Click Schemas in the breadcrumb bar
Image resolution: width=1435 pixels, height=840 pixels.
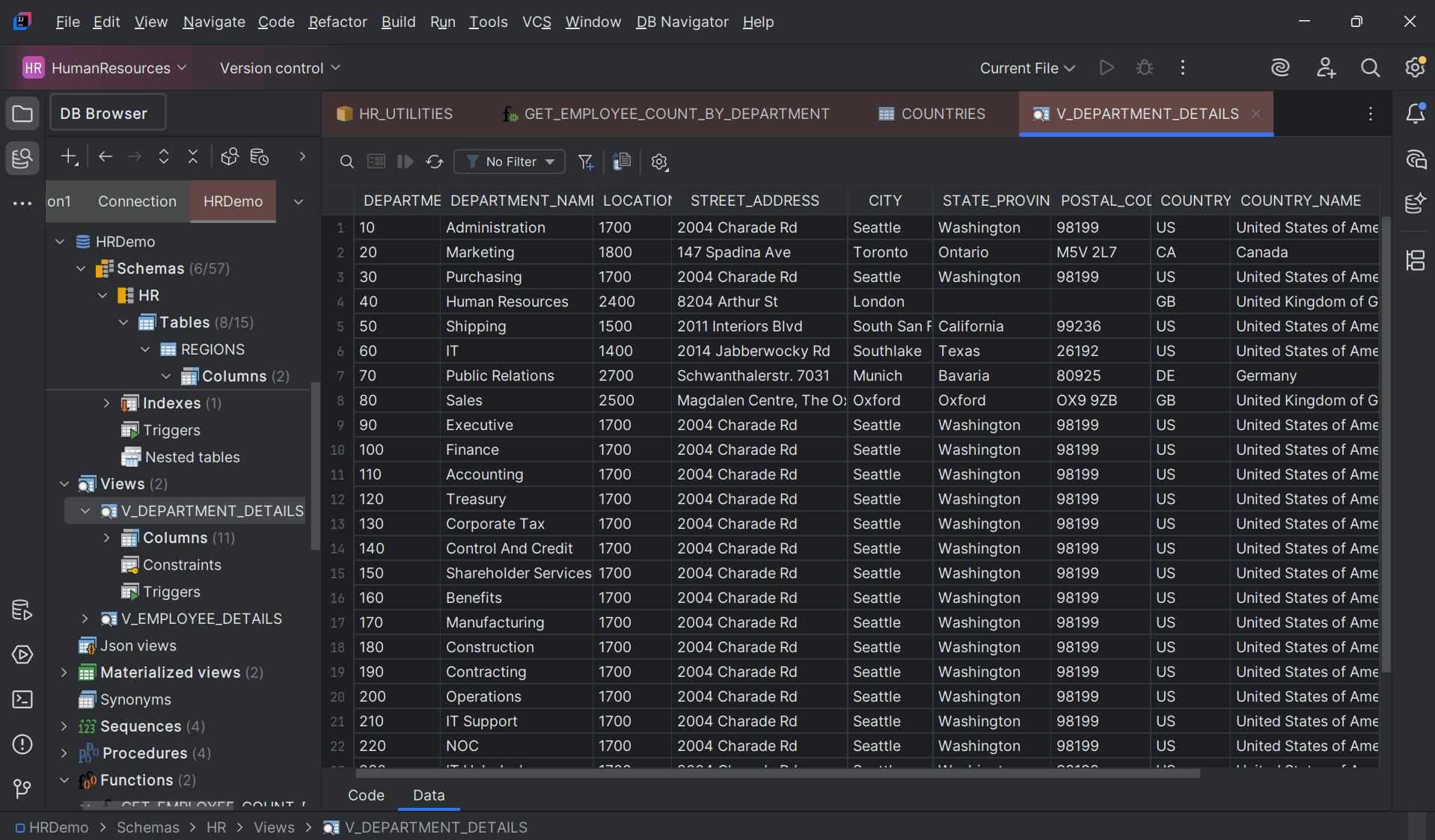point(147,827)
